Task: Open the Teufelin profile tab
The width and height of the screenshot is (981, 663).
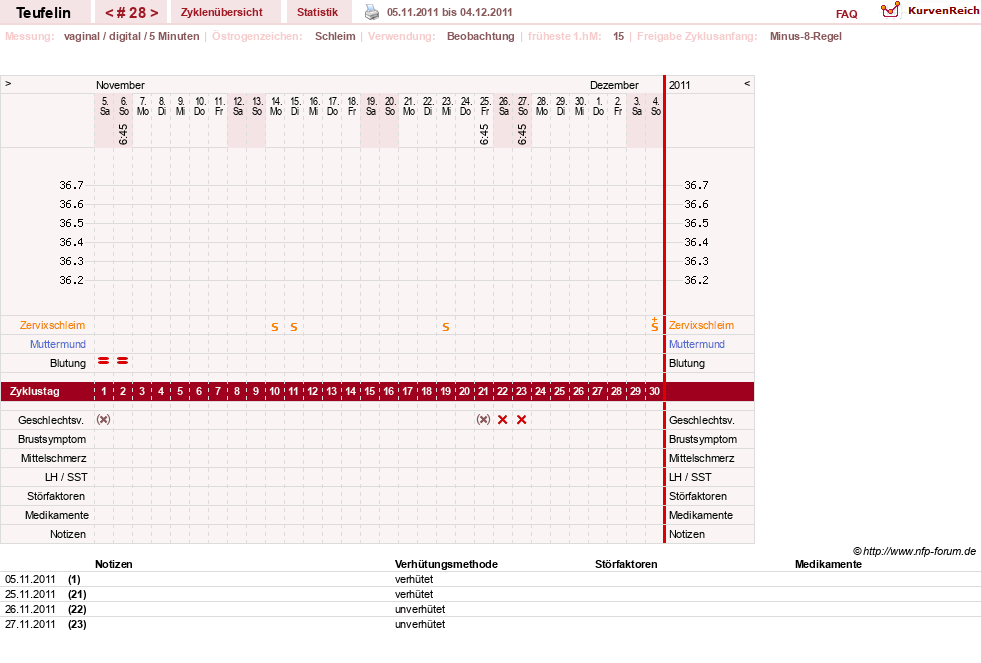Action: tap(43, 13)
